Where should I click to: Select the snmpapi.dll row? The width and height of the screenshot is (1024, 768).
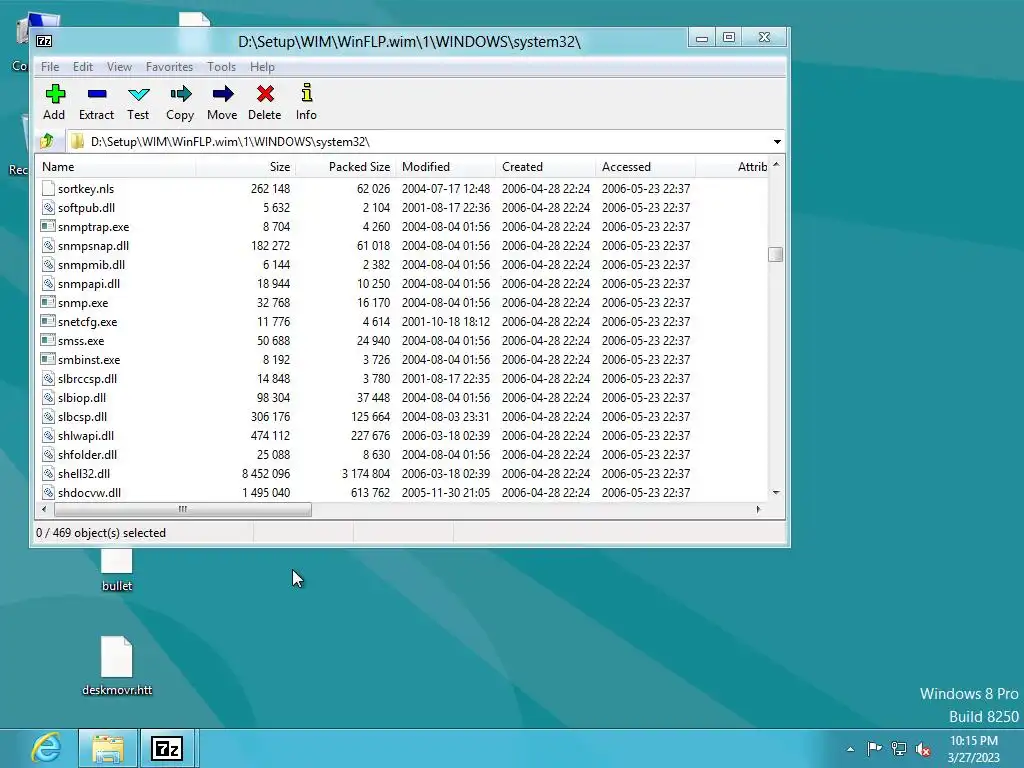click(x=402, y=283)
